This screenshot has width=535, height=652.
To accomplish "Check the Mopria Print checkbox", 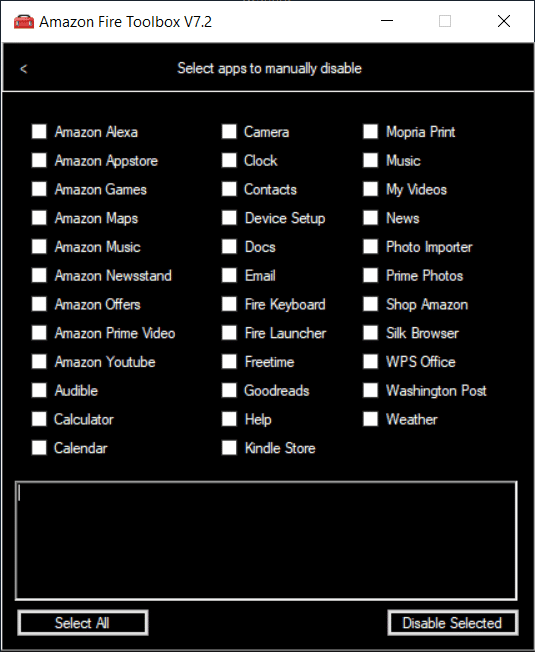I will (x=370, y=131).
